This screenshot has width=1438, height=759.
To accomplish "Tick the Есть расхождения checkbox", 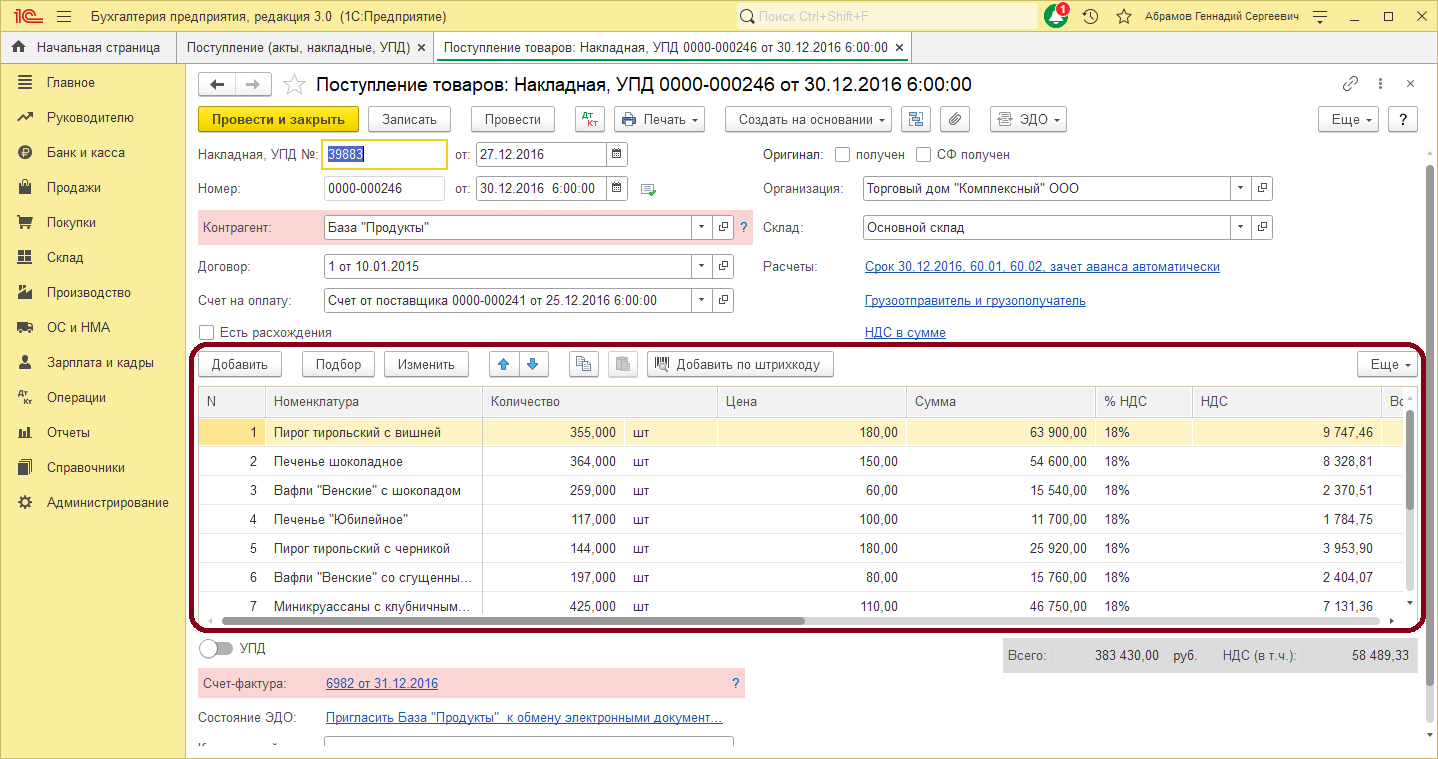I will 207,332.
